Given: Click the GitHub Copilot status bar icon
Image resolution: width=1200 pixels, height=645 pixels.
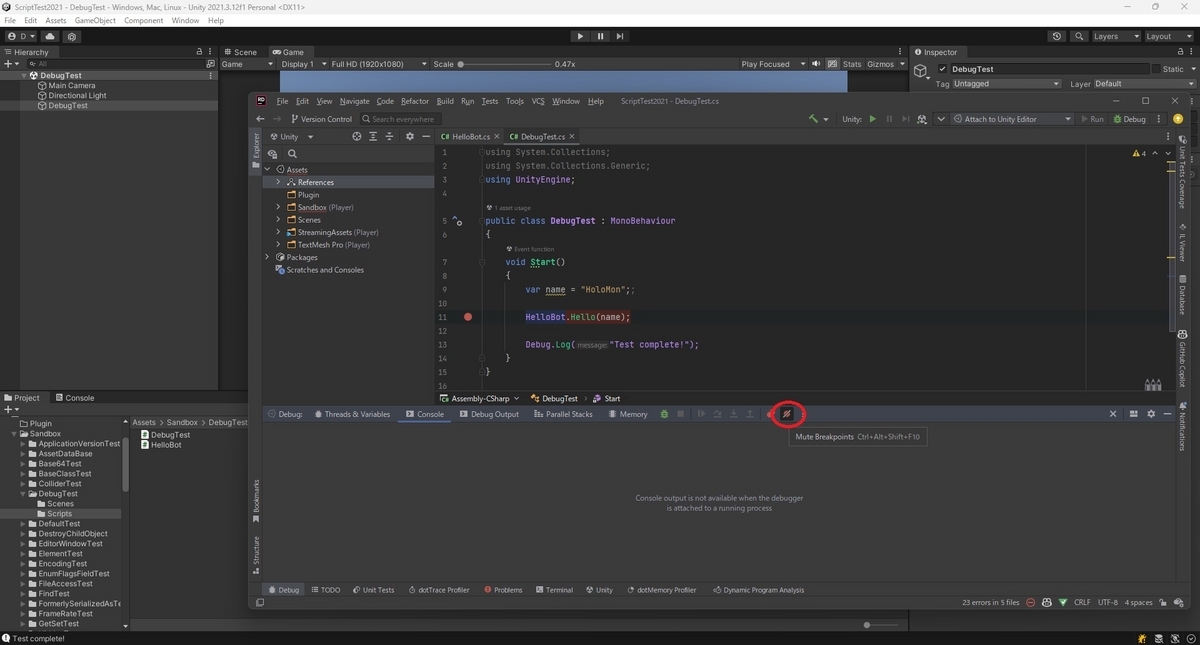Looking at the screenshot, I should tap(1046, 603).
